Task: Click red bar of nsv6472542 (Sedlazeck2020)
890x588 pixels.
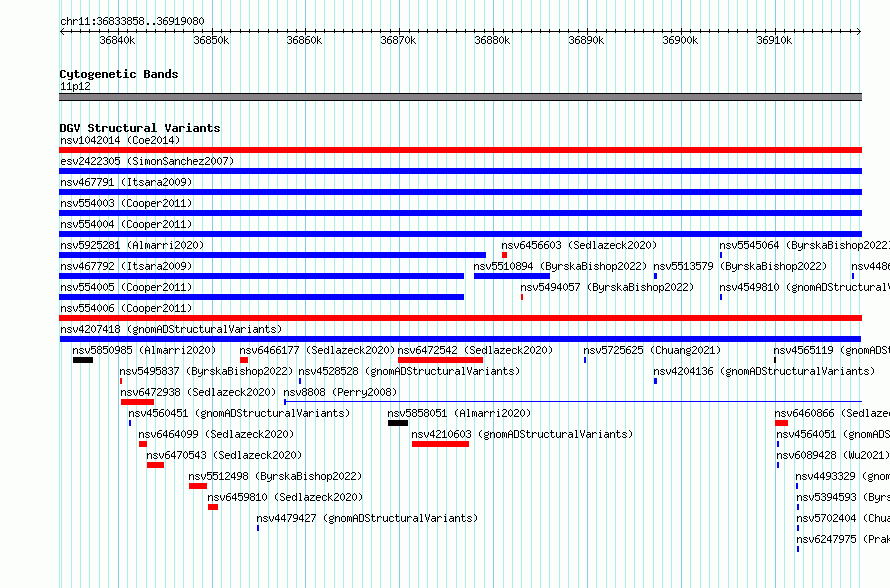Action: [440, 360]
